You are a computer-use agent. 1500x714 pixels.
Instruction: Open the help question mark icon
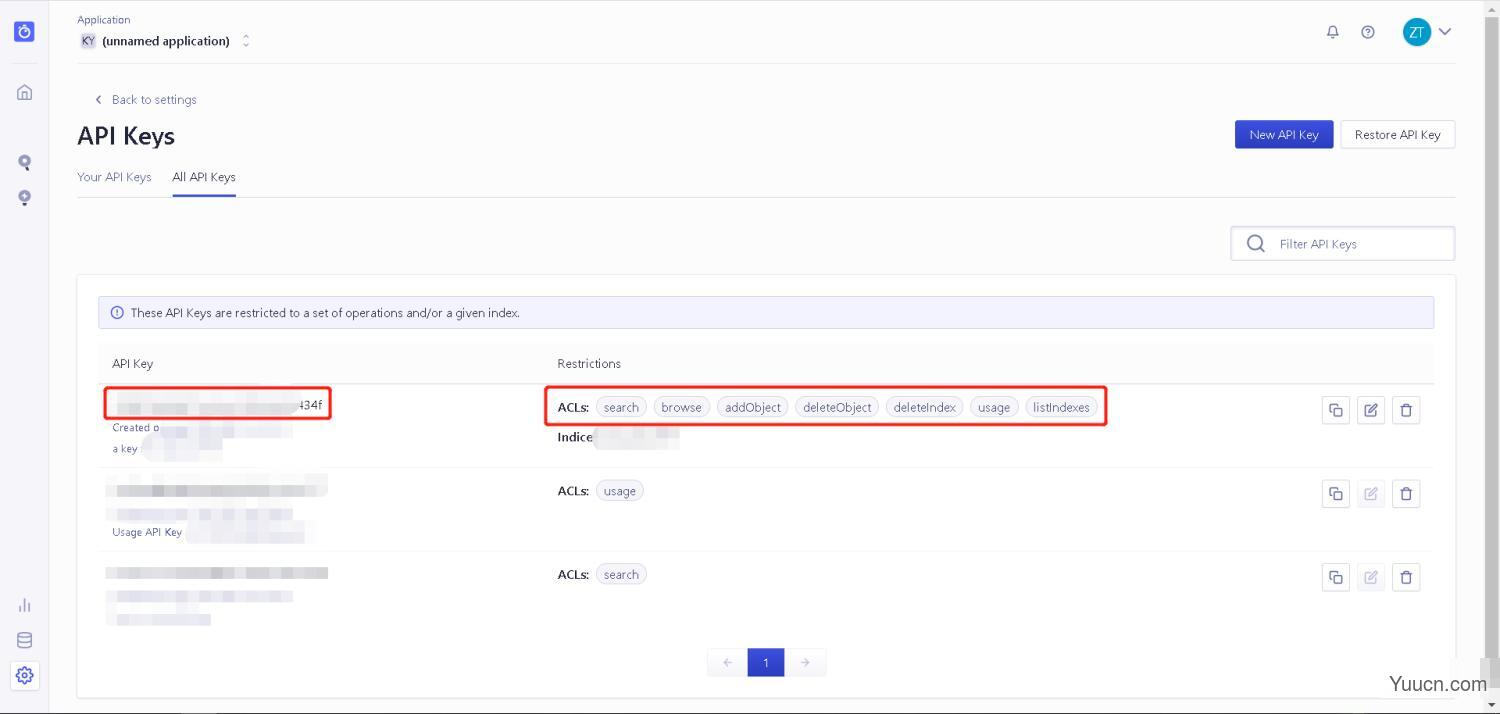point(1367,32)
